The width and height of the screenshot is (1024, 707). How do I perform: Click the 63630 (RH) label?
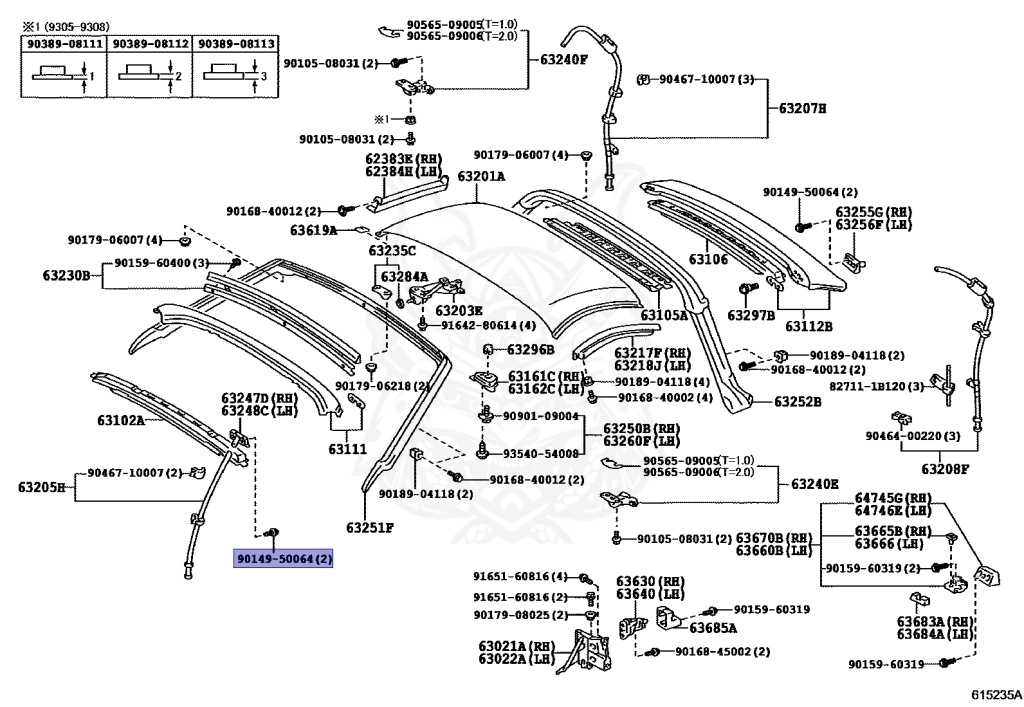coord(650,581)
